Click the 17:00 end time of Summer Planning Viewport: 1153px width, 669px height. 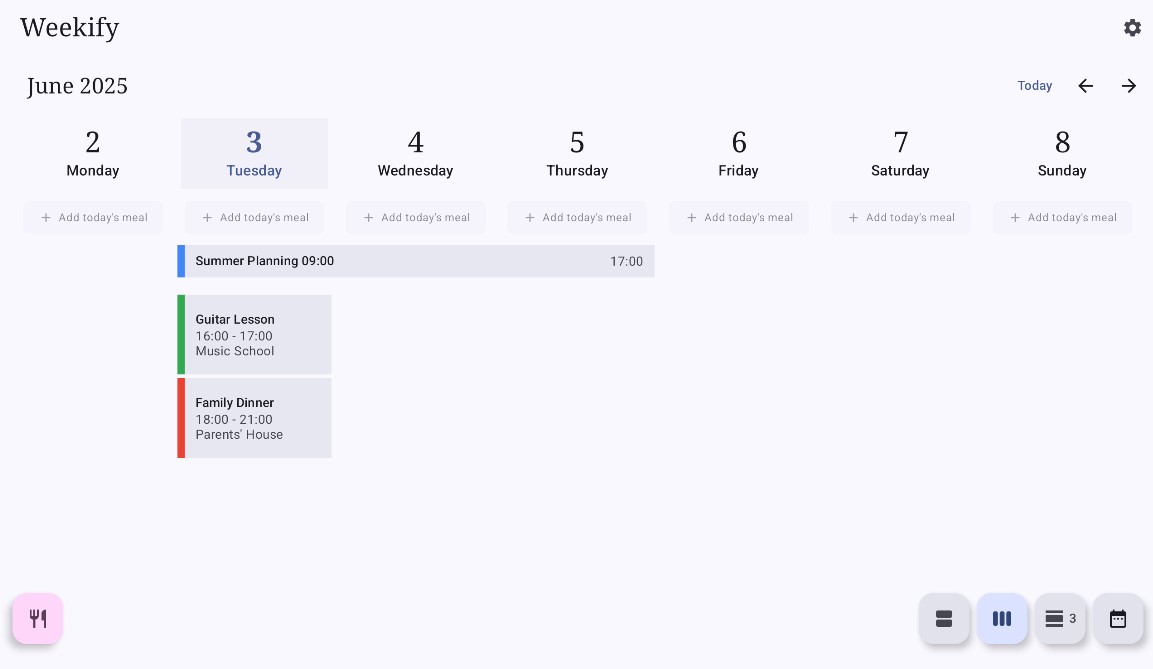627,261
